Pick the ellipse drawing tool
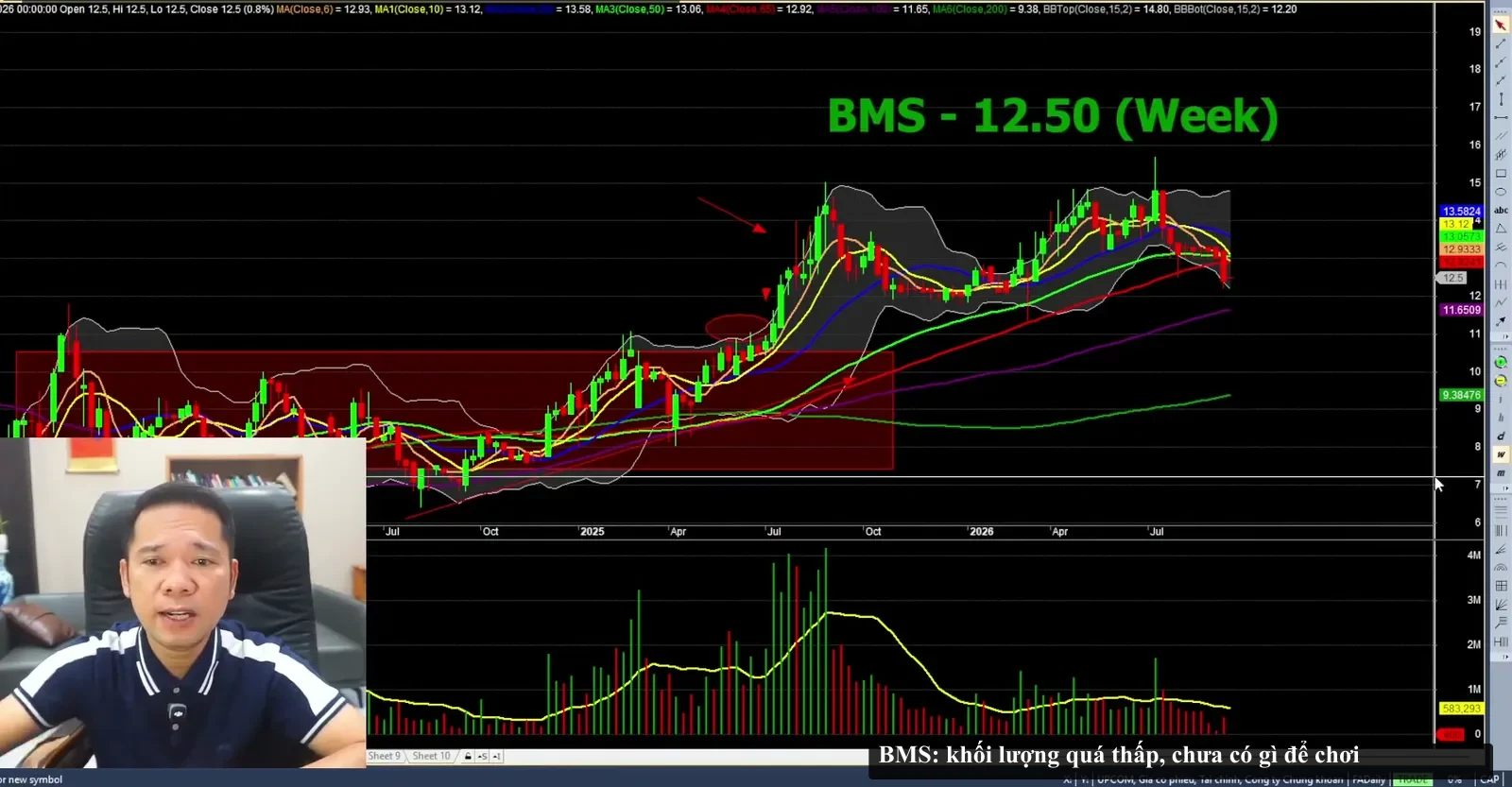This screenshot has height=787, width=1512. 1501,192
